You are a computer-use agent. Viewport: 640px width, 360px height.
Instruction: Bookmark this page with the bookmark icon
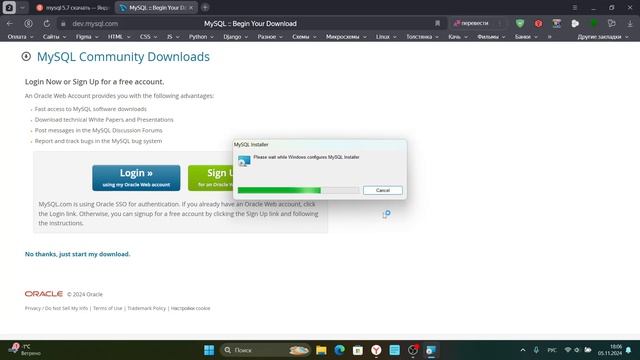(x=438, y=23)
